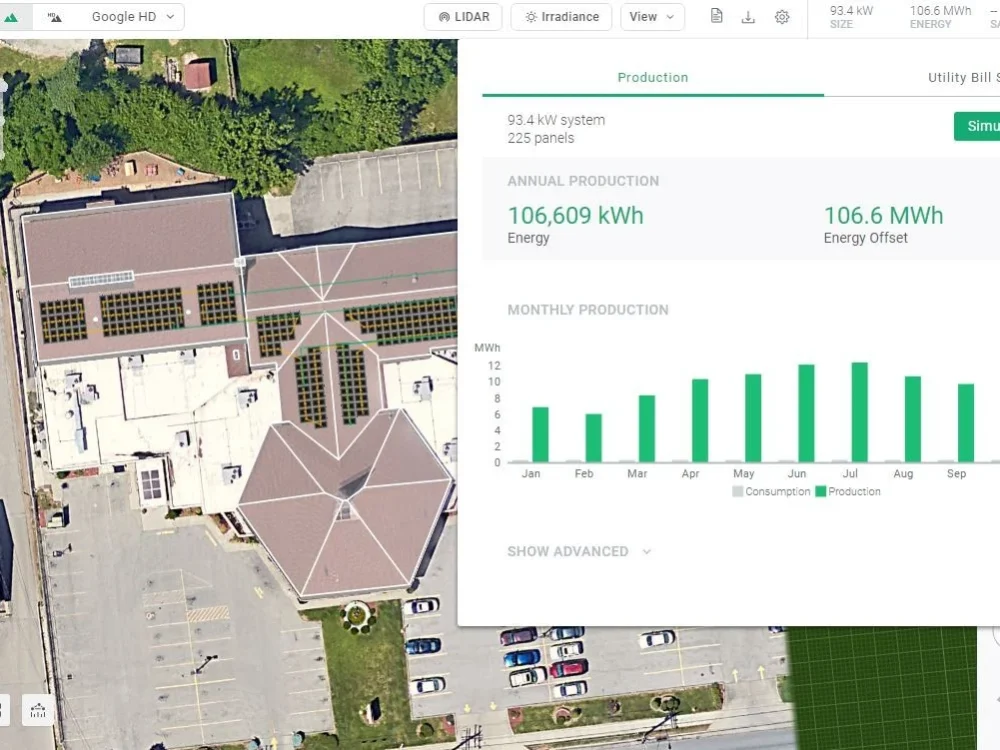Click the 106.6 MWh ENERGY stat

pyautogui.click(x=940, y=17)
